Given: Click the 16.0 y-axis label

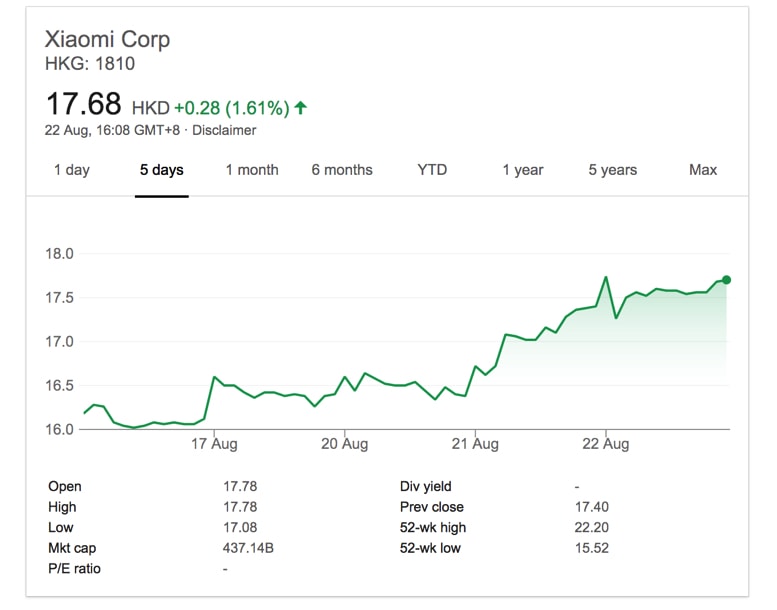Looking at the screenshot, I should point(59,429).
